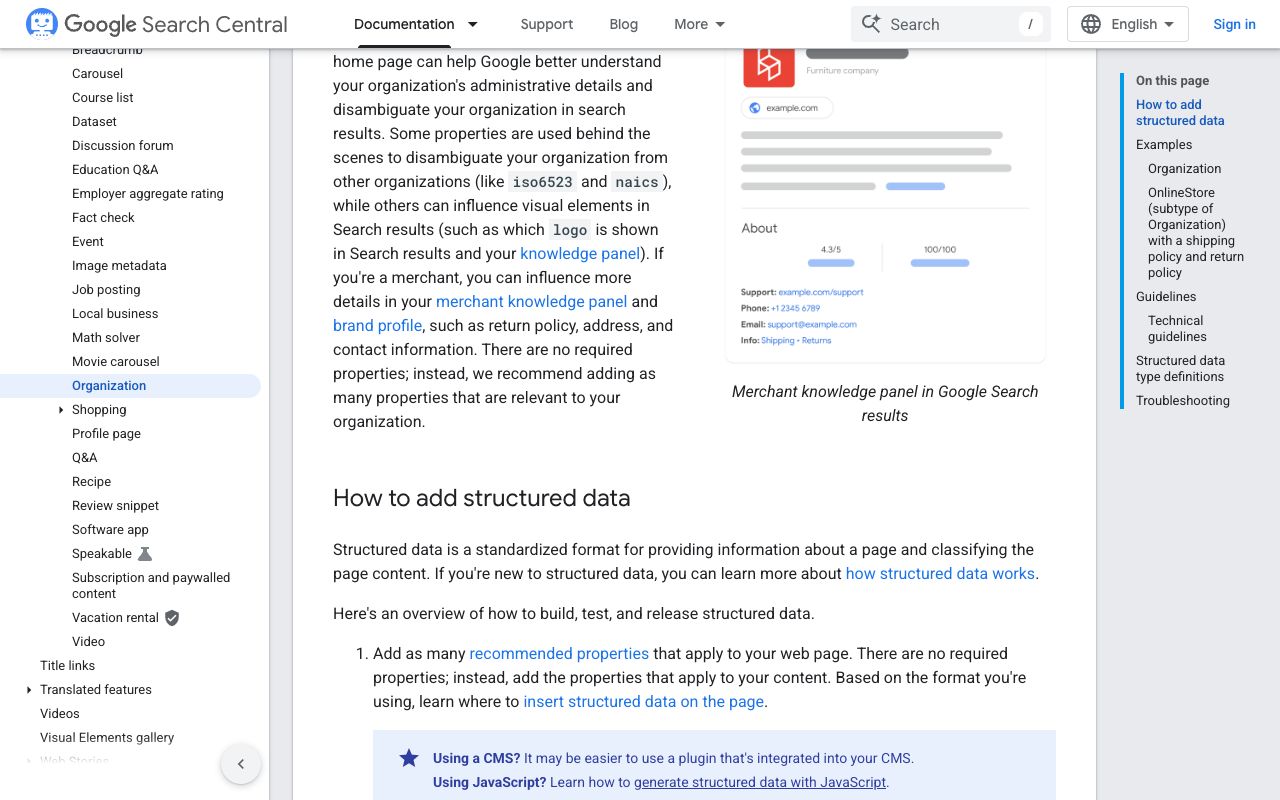The height and width of the screenshot is (800, 1280).
Task: Open insert structured data on the page link
Action: tap(644, 702)
